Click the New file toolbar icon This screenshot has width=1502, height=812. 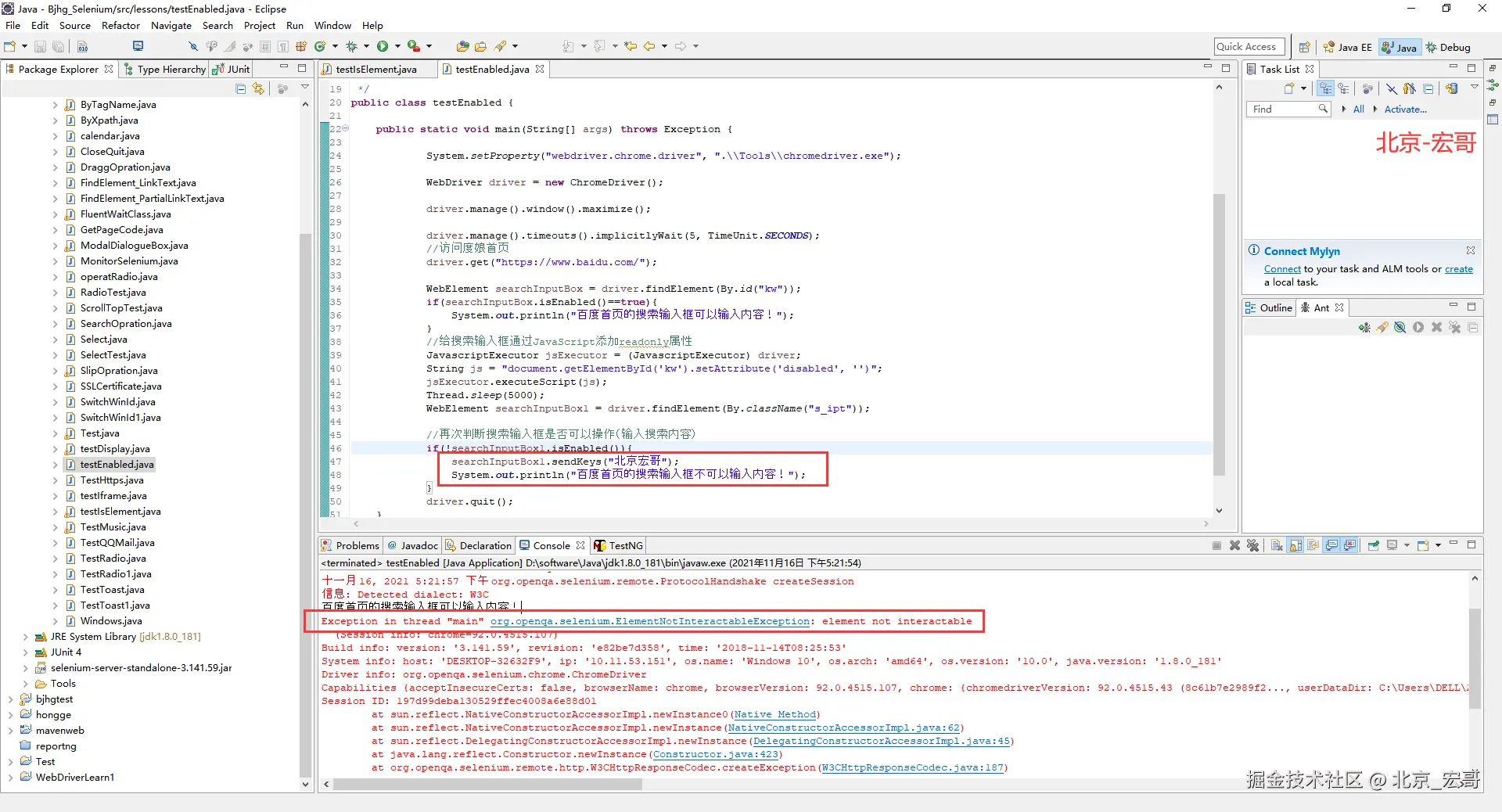[x=10, y=47]
